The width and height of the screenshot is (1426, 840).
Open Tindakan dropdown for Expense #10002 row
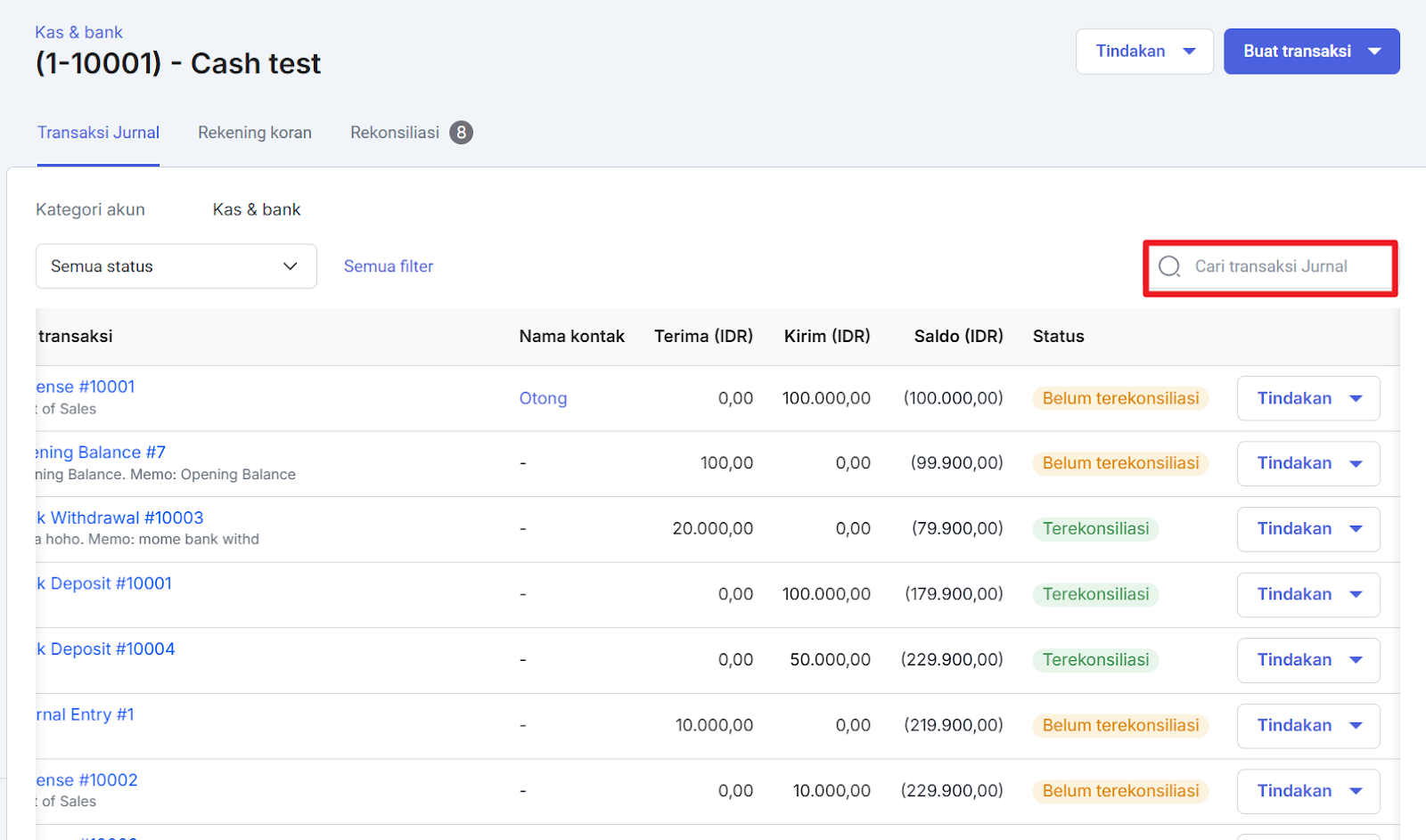point(1308,791)
